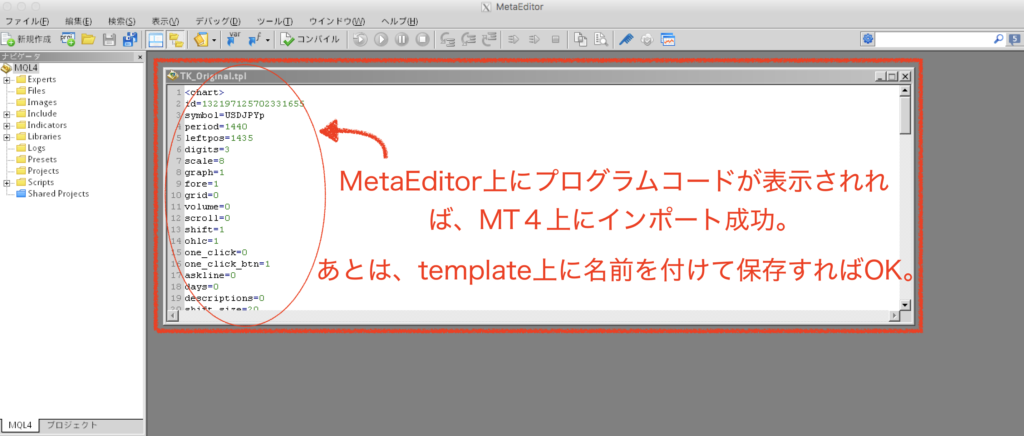This screenshot has width=1024, height=436.
Task: Select the Presets folder in Navigator
Action: (x=36, y=159)
